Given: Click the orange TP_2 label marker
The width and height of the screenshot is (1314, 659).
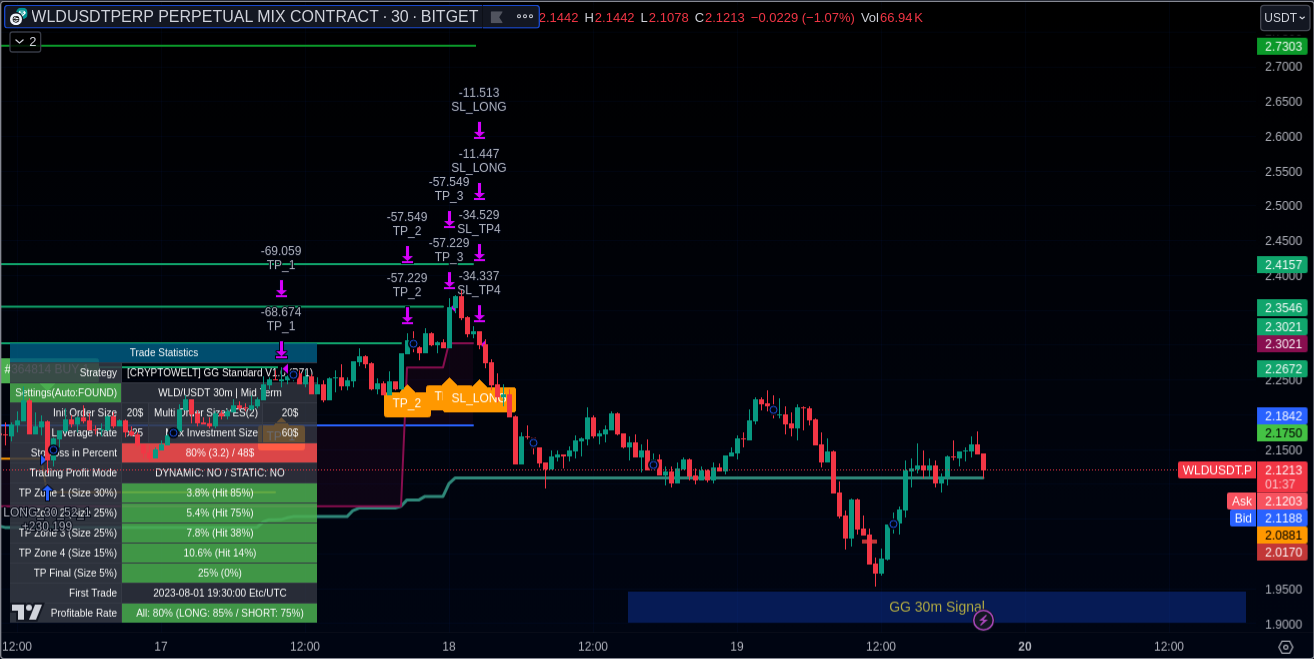Looking at the screenshot, I should click(x=407, y=403).
